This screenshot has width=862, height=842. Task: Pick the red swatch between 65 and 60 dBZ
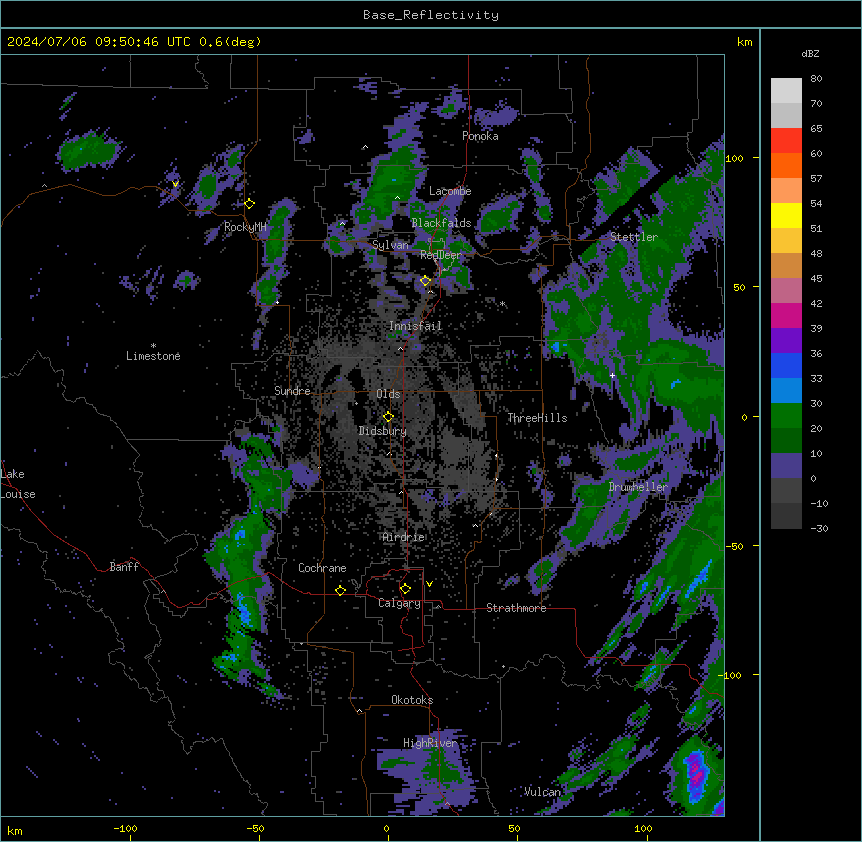(x=786, y=141)
